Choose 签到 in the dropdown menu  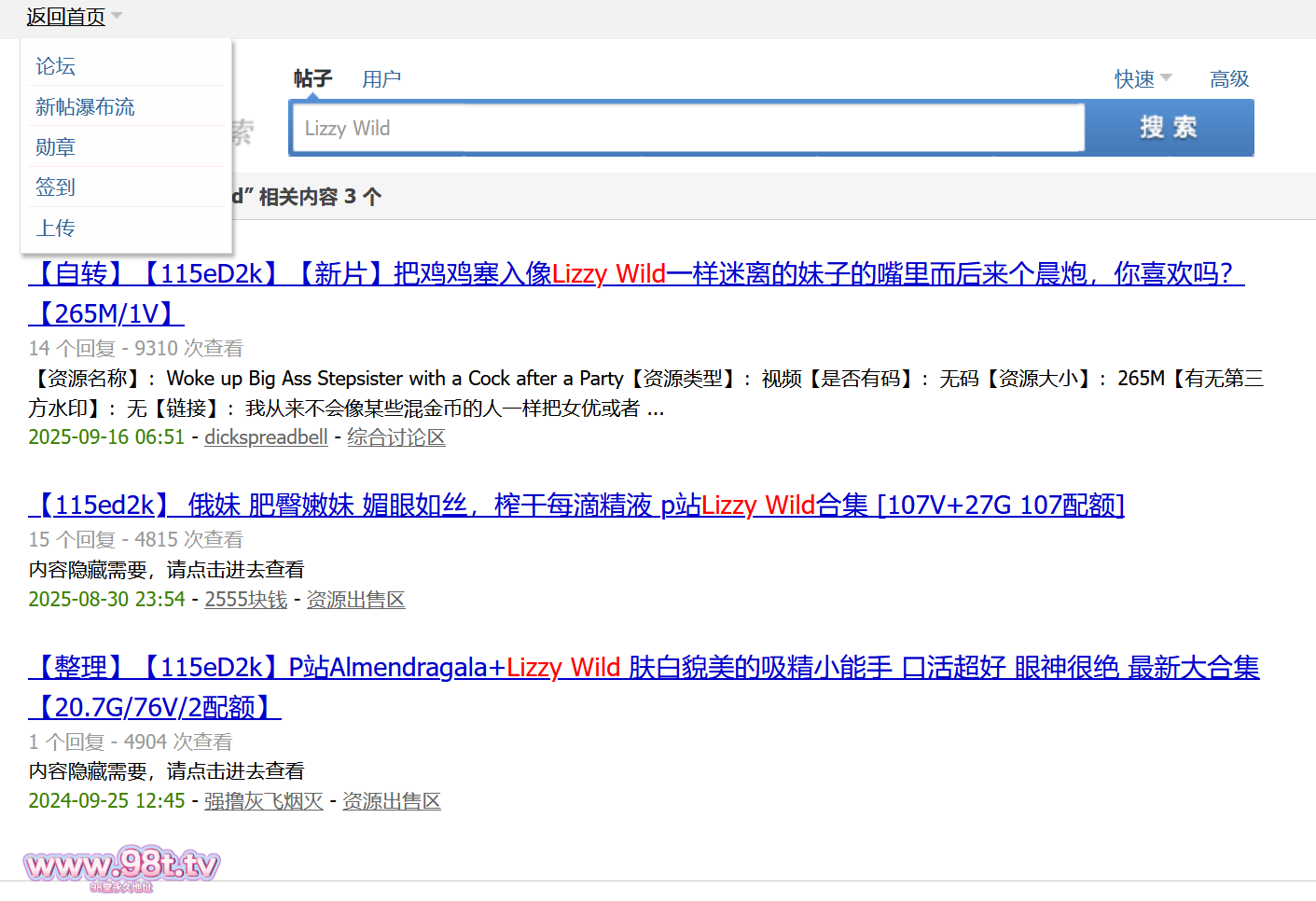point(55,187)
